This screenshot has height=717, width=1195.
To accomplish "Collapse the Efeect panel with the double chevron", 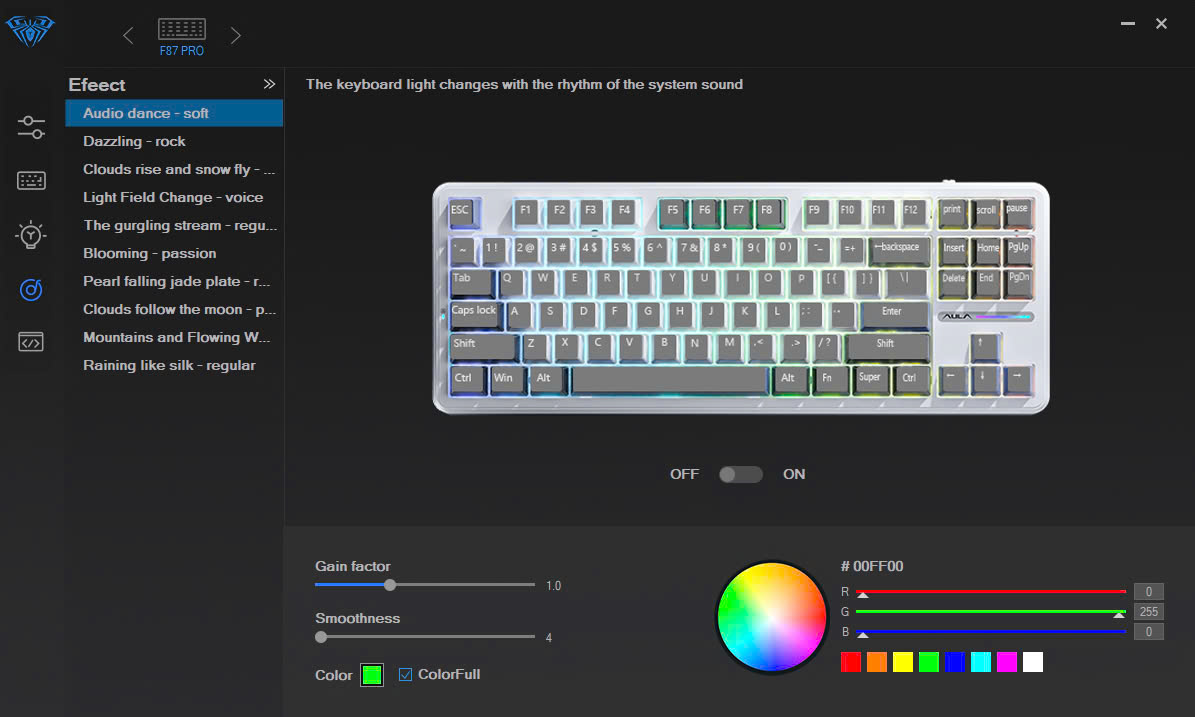I will coord(269,84).
